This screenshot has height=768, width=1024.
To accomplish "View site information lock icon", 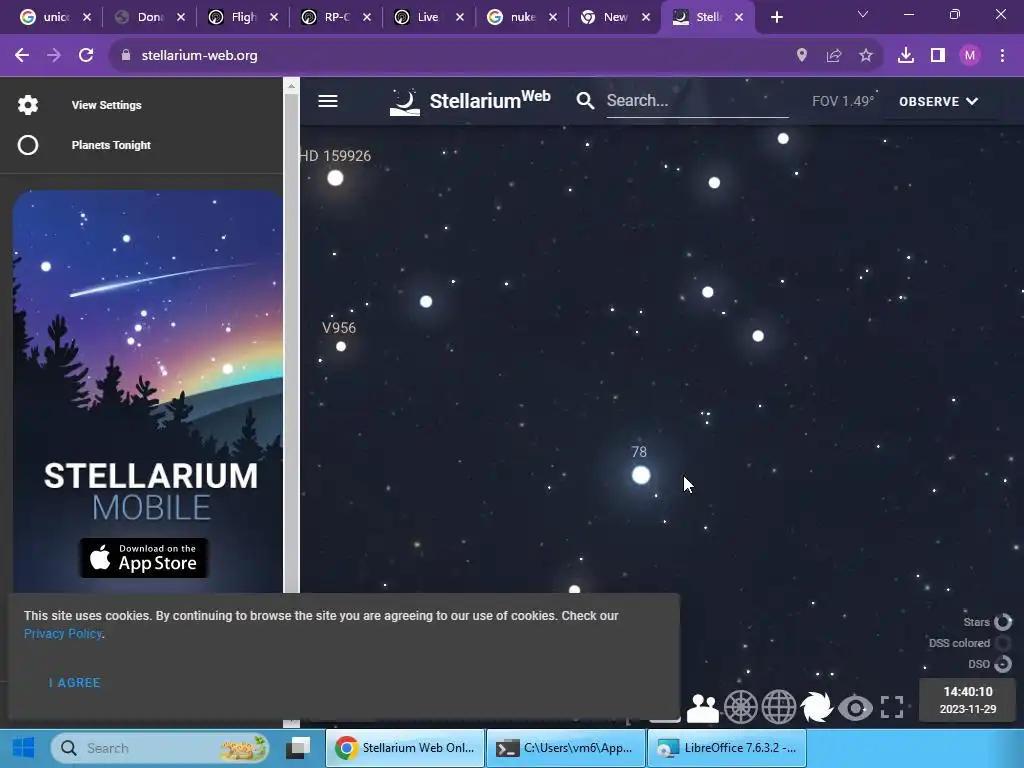I will click(126, 56).
